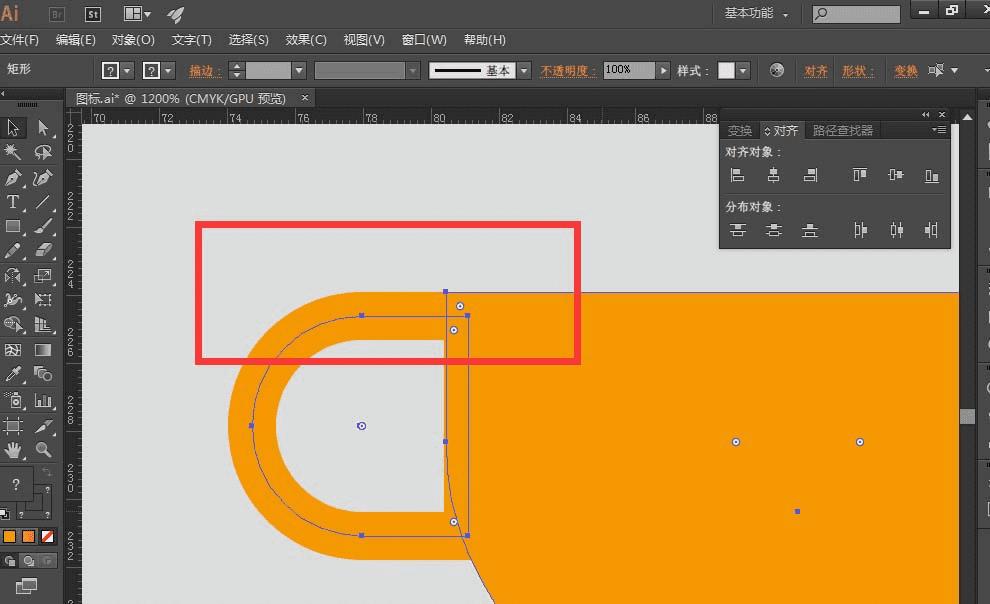Switch to the 路径查找器 tab
The width and height of the screenshot is (990, 604).
pyautogui.click(x=842, y=131)
